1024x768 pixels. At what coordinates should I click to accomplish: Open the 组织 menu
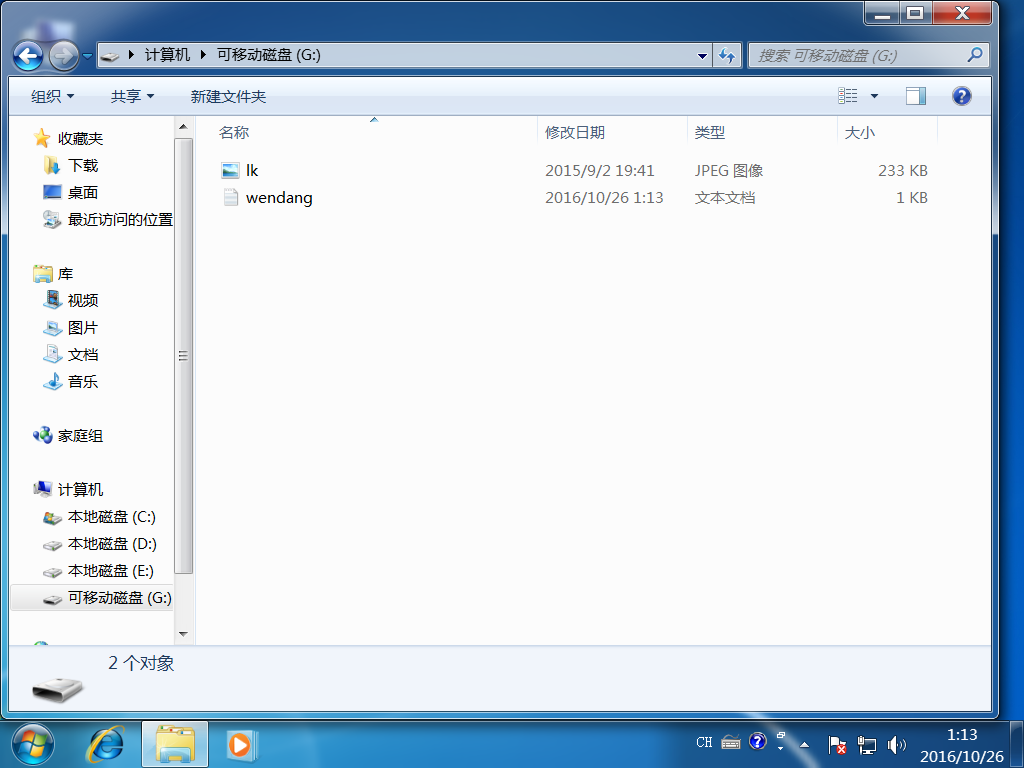pyautogui.click(x=52, y=97)
